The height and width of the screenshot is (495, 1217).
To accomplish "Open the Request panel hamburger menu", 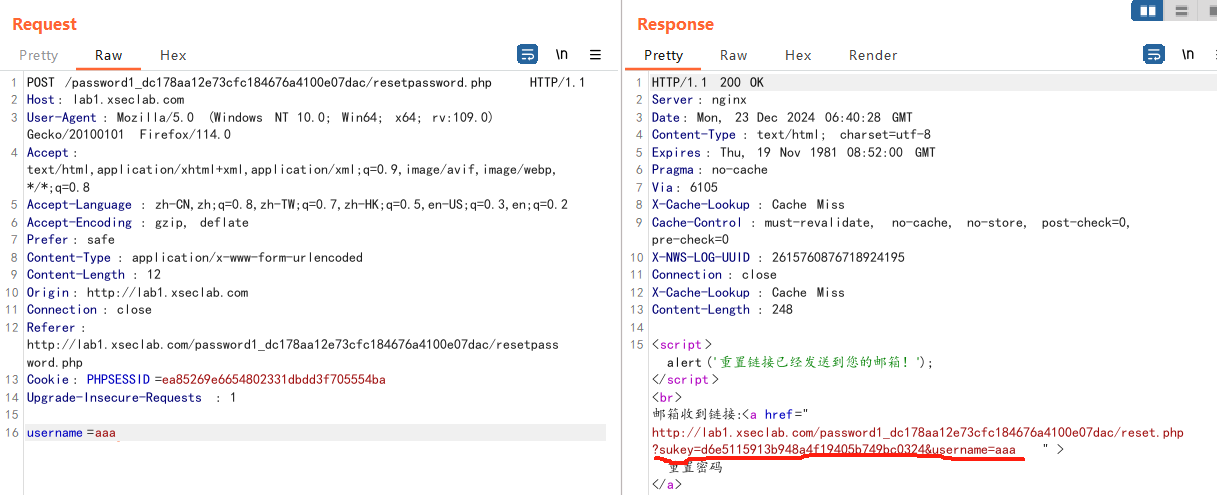I will (x=595, y=54).
